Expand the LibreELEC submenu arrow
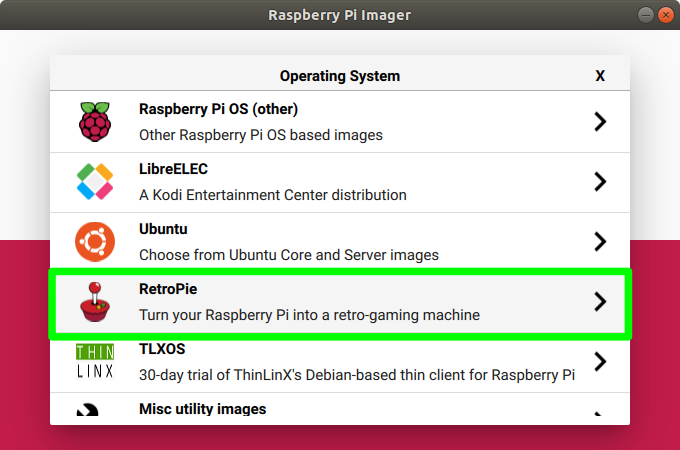This screenshot has height=450, width=680. (x=600, y=182)
